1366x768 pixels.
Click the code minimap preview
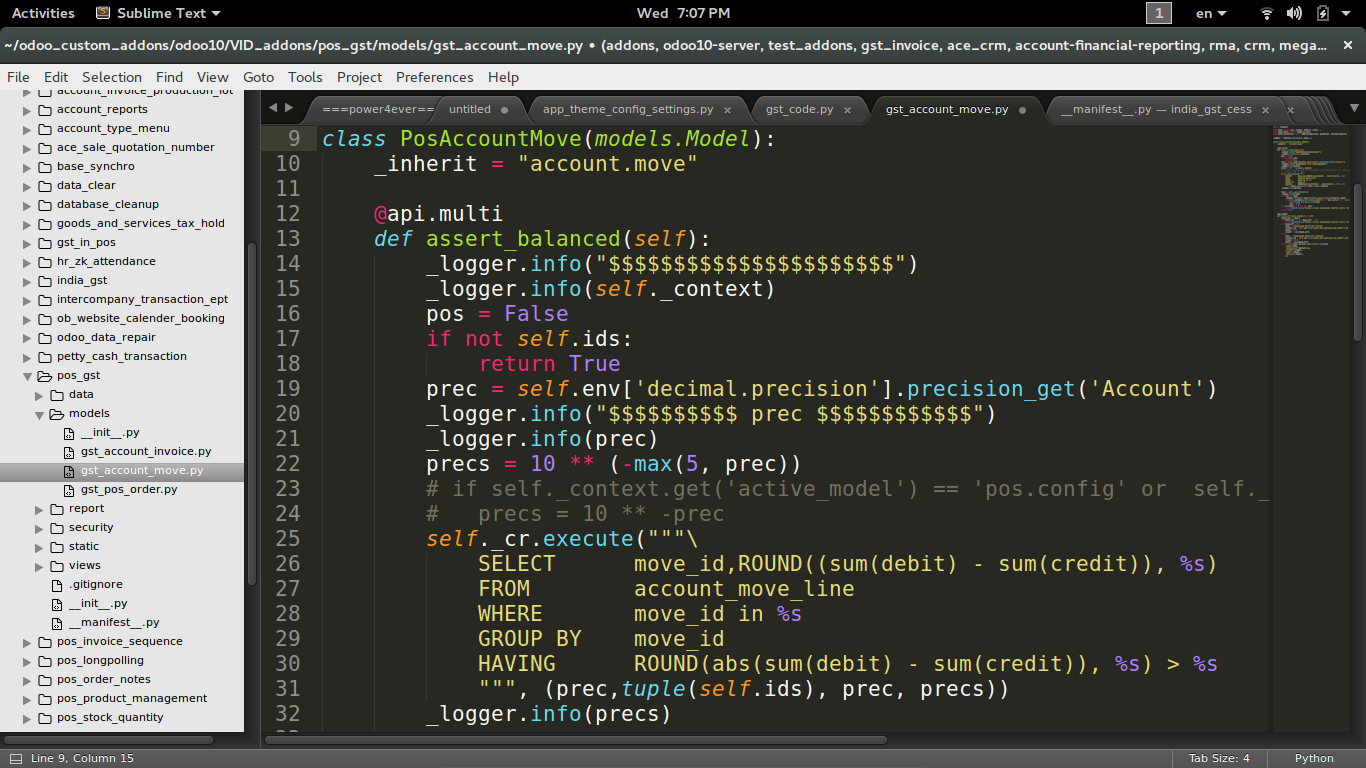1310,200
